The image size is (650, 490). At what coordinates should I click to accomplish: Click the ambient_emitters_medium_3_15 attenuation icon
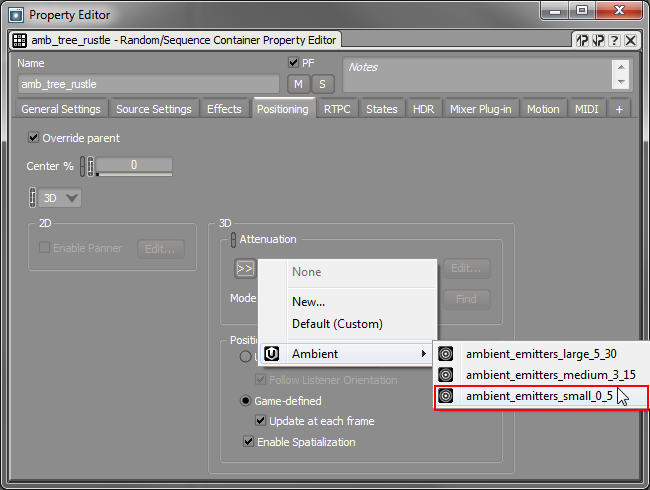coord(446,374)
